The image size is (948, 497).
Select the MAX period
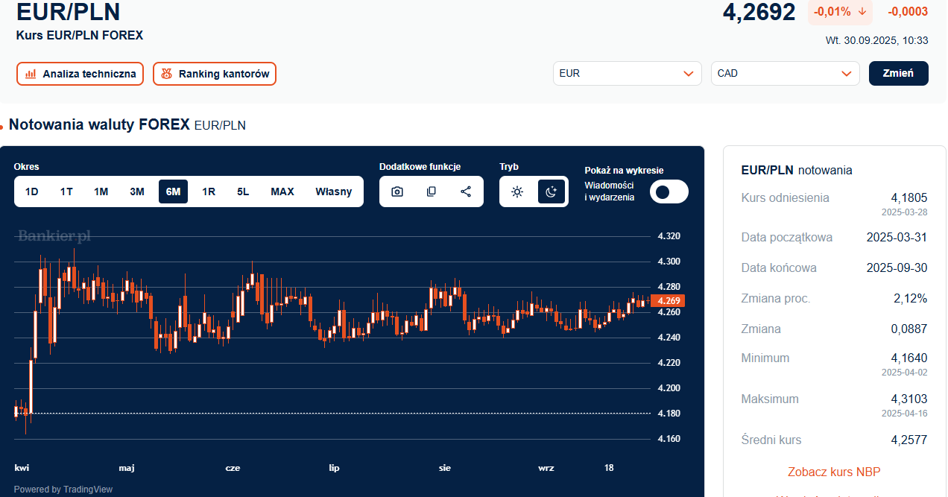(282, 192)
